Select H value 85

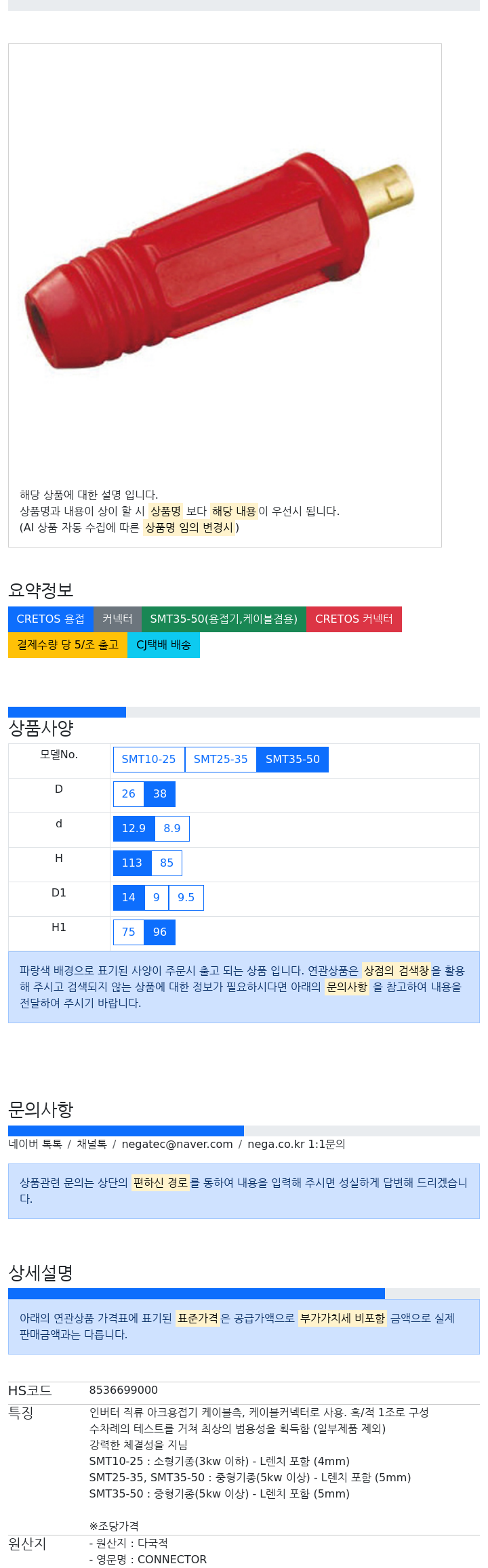(x=167, y=863)
